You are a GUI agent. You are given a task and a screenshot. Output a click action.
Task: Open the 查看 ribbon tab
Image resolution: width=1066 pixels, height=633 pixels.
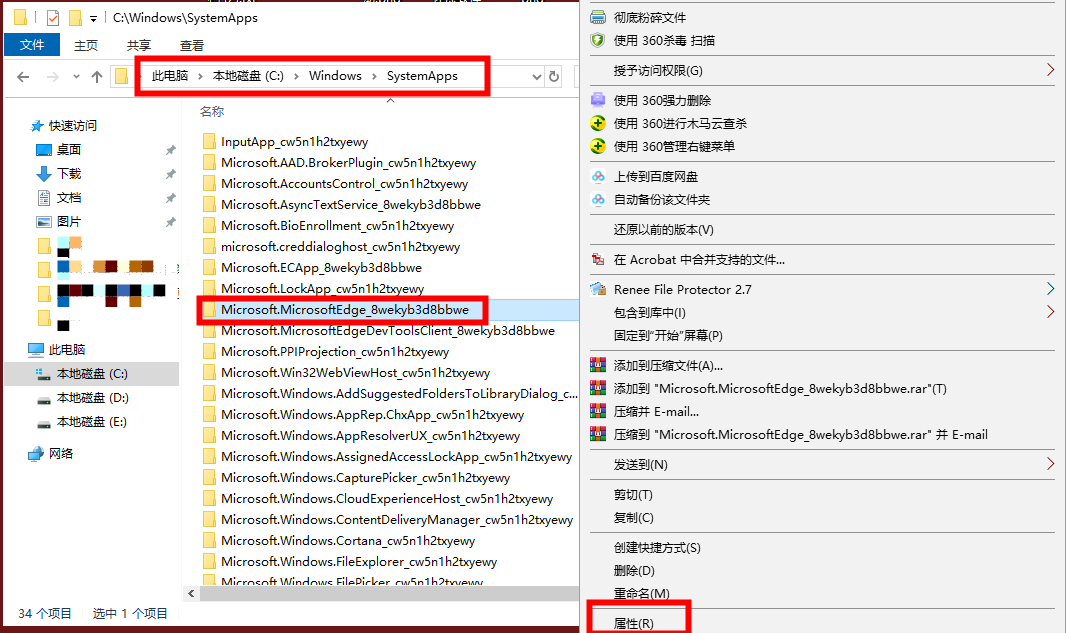tap(192, 46)
